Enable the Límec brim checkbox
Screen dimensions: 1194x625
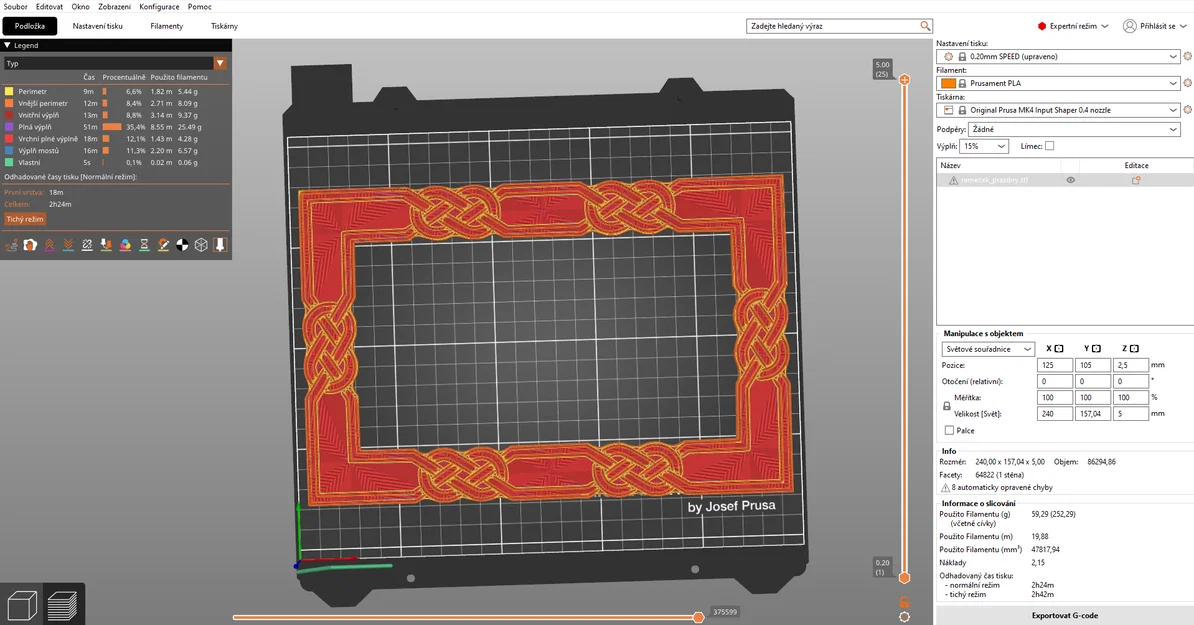click(1049, 146)
